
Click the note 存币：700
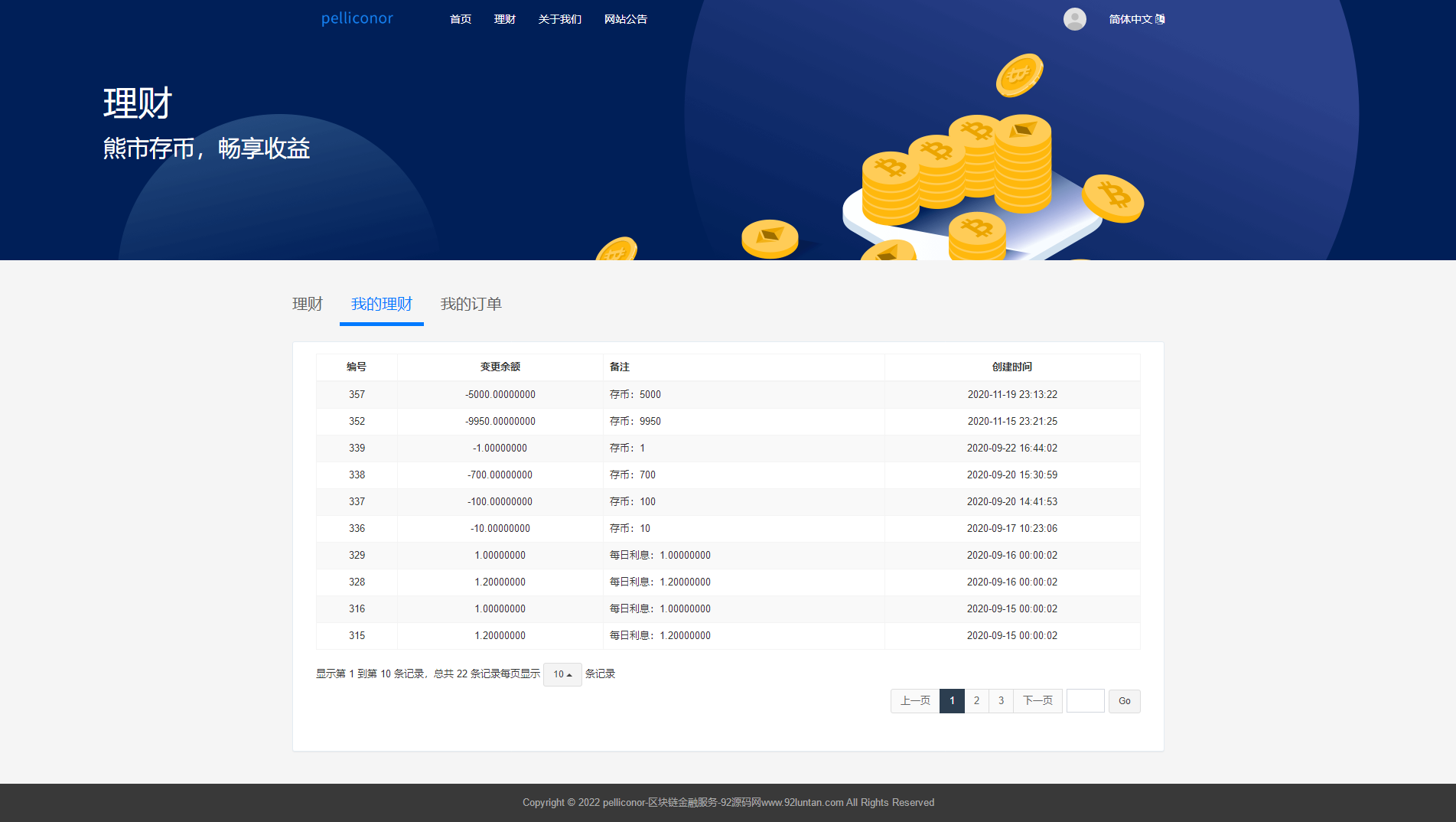tap(633, 475)
